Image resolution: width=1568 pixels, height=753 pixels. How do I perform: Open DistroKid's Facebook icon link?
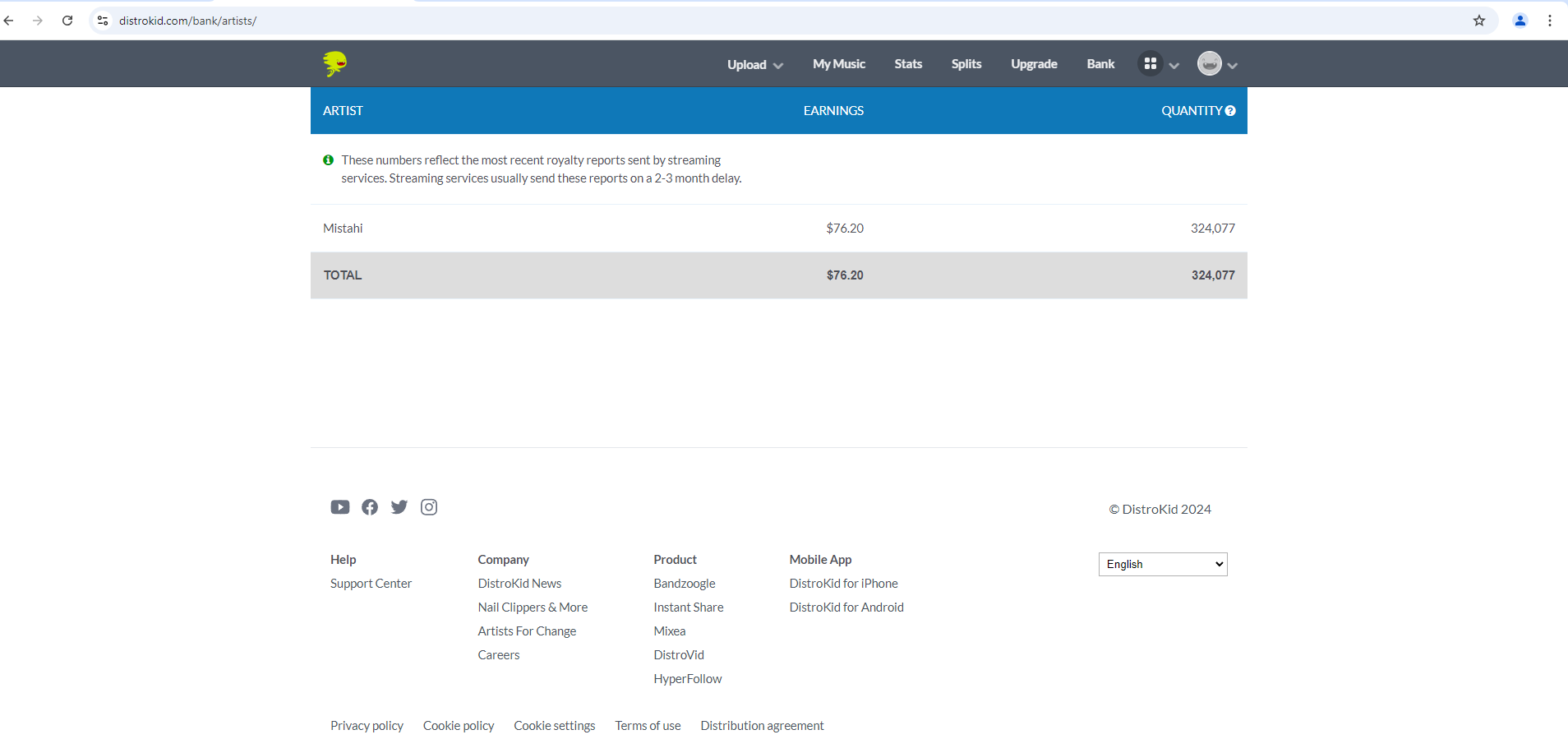[x=370, y=507]
